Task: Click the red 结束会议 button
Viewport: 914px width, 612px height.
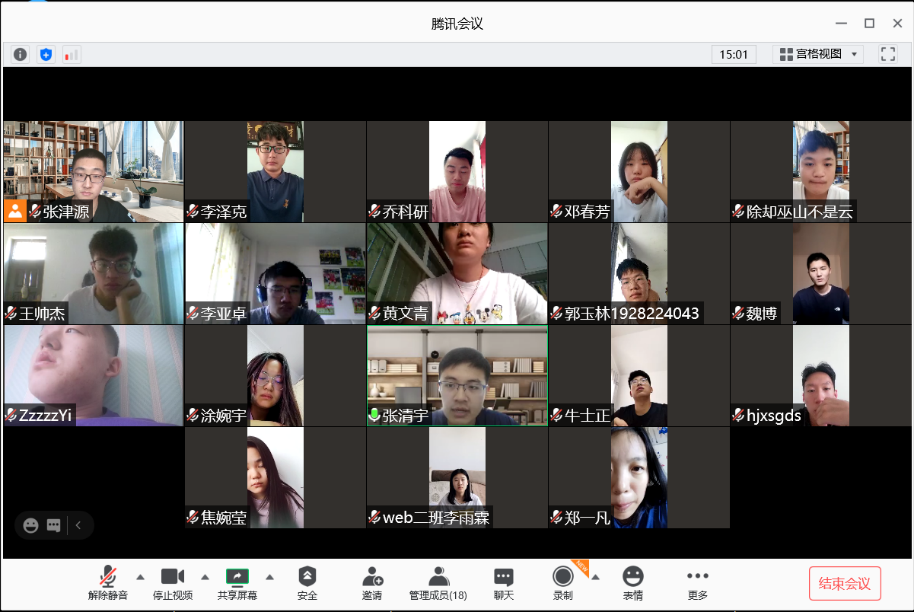Action: coord(844,583)
